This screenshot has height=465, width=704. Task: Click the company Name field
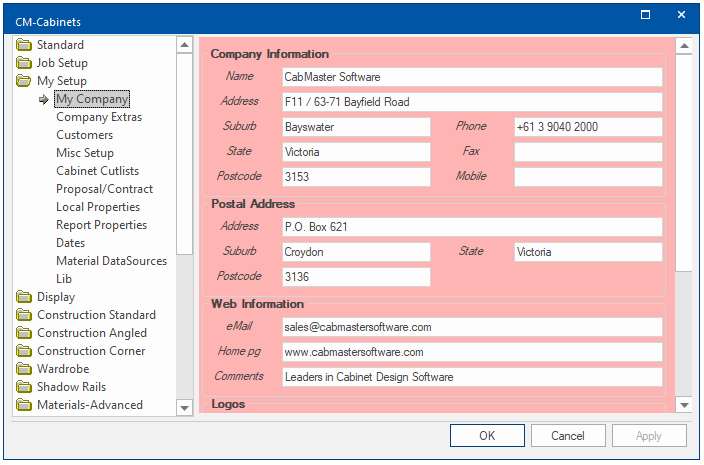[x=472, y=77]
